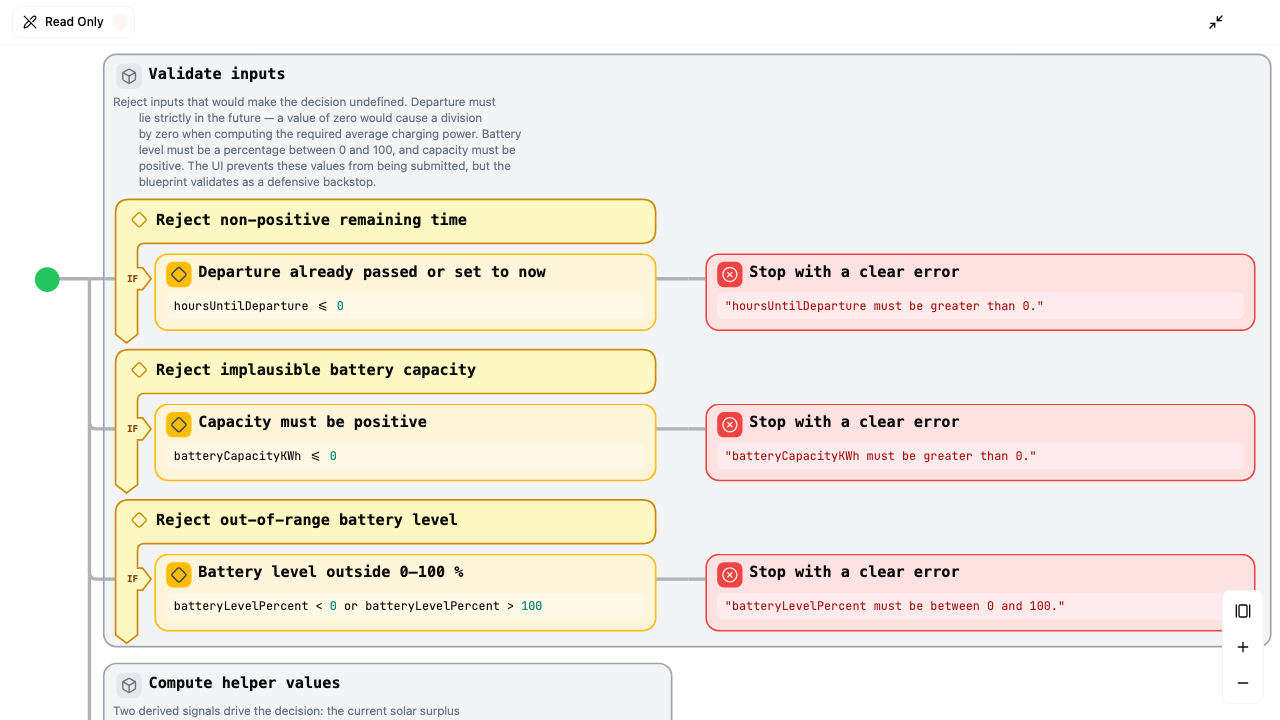1280x720 pixels.
Task: Click 'Stop with a clear error' title in batteryCapacityKWh node
Action: coord(854,422)
